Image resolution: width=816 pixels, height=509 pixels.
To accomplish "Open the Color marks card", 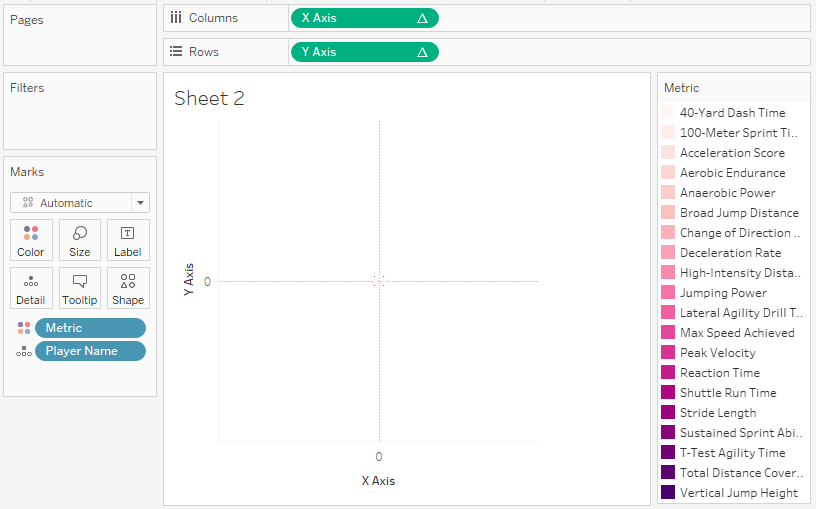I will 31,240.
